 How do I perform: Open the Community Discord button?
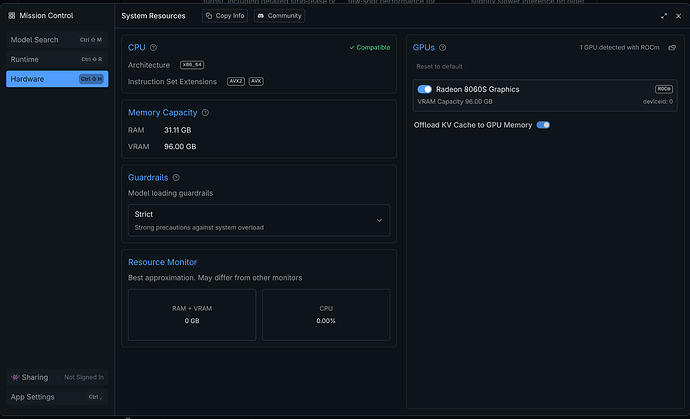tap(279, 16)
